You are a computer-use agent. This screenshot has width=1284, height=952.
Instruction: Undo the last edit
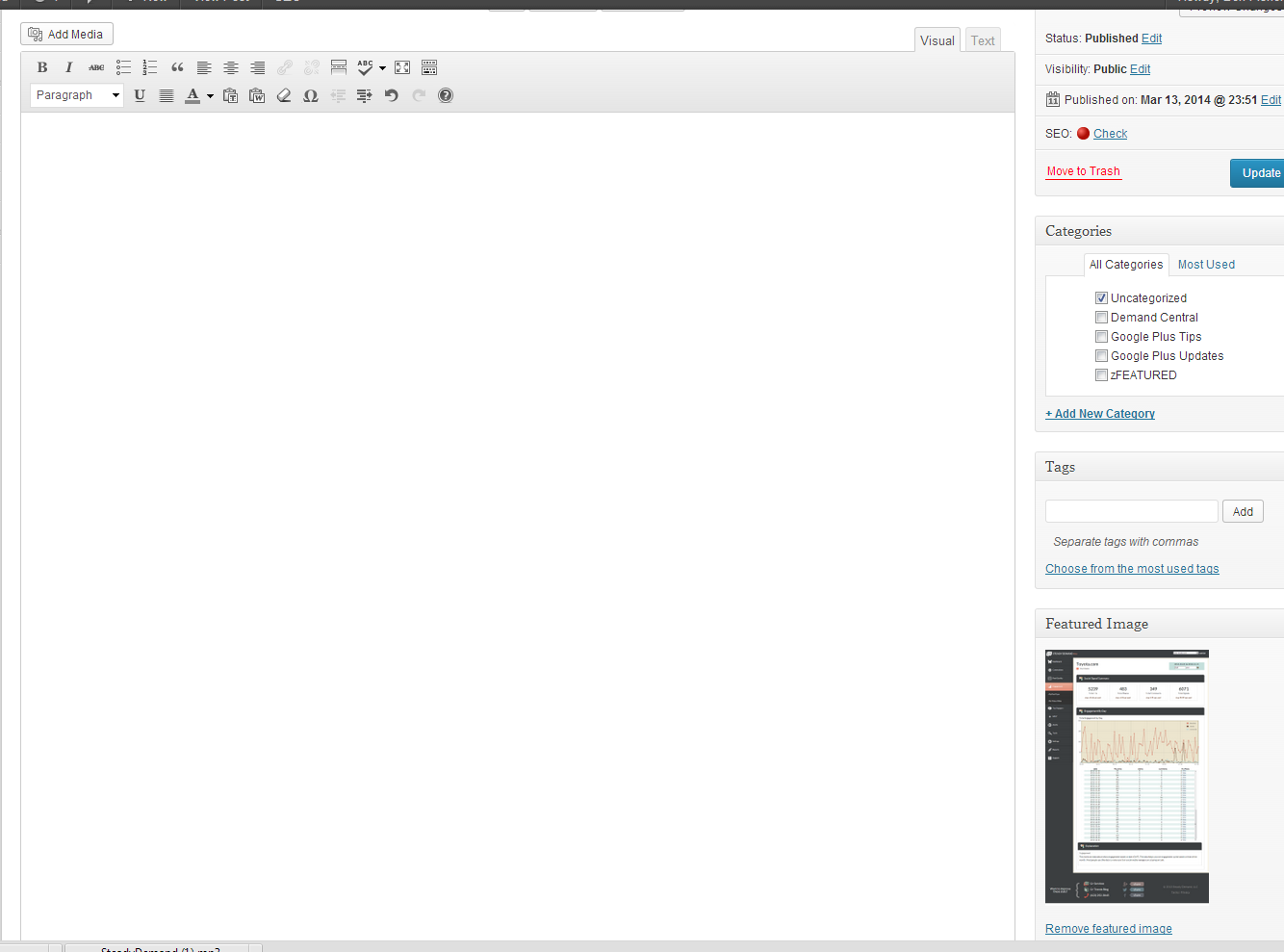tap(391, 95)
